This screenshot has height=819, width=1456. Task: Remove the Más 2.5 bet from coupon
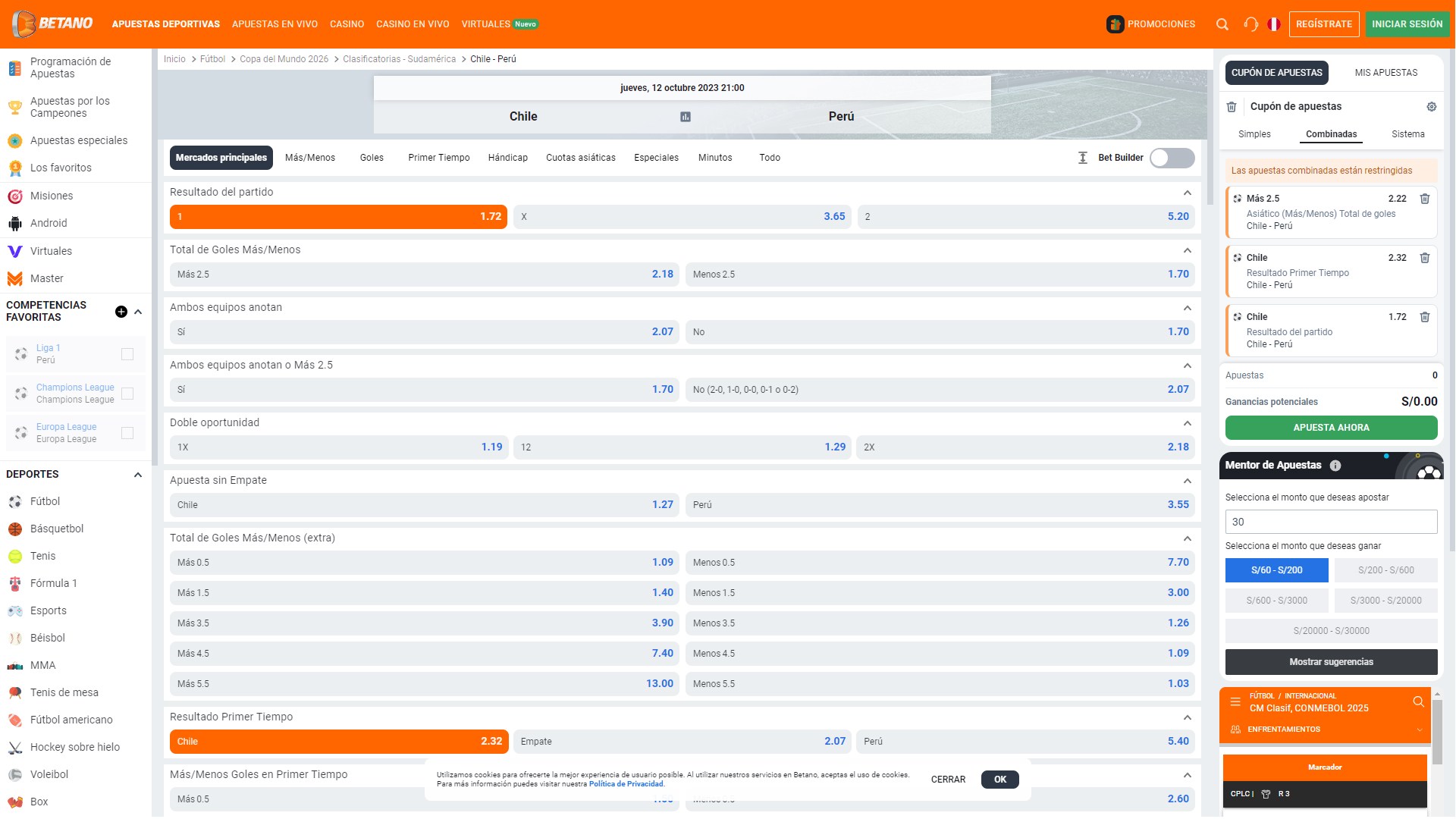tap(1425, 199)
